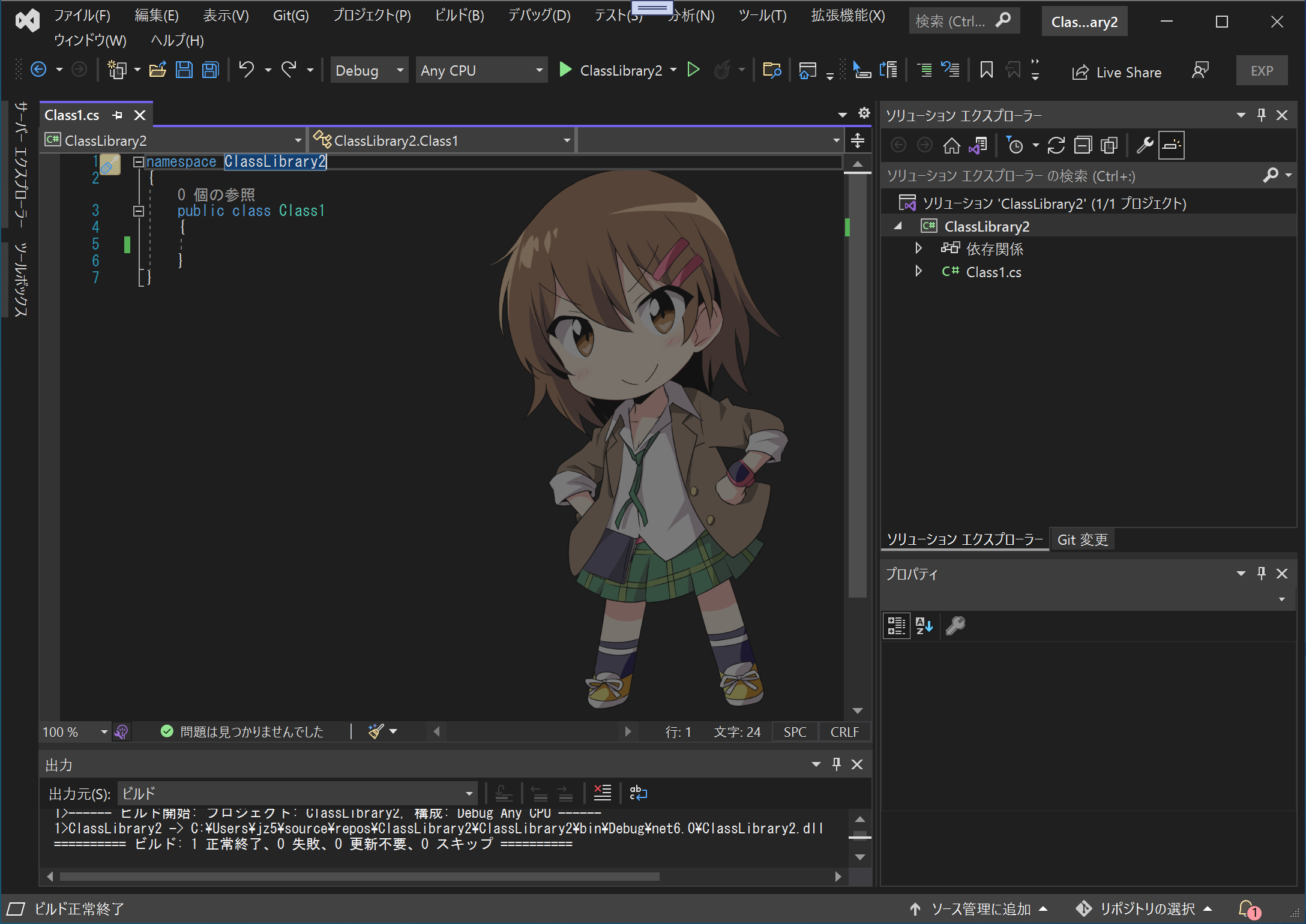
Task: Click the Undo arrow icon
Action: tap(246, 70)
